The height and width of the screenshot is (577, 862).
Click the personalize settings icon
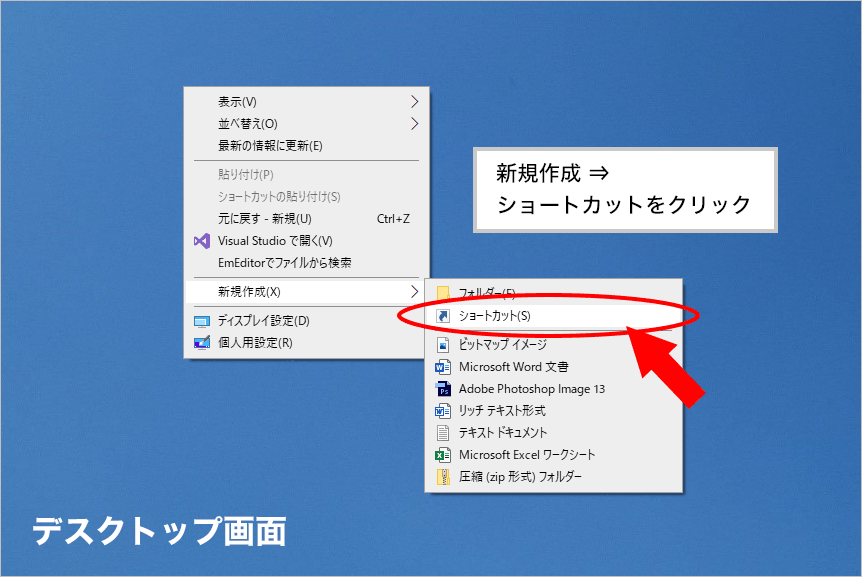pos(202,343)
